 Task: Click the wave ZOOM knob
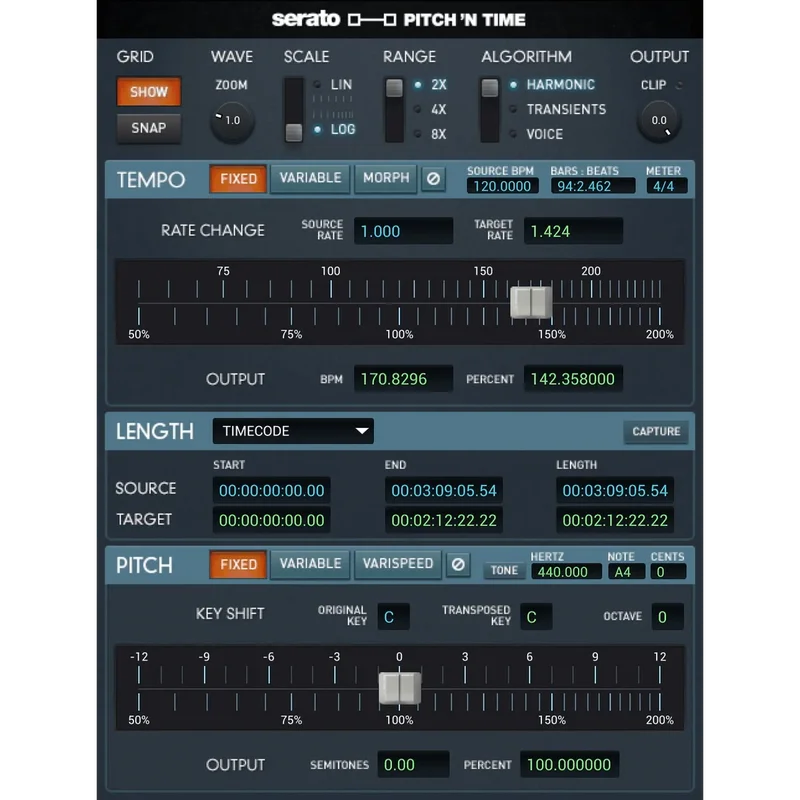coord(232,121)
